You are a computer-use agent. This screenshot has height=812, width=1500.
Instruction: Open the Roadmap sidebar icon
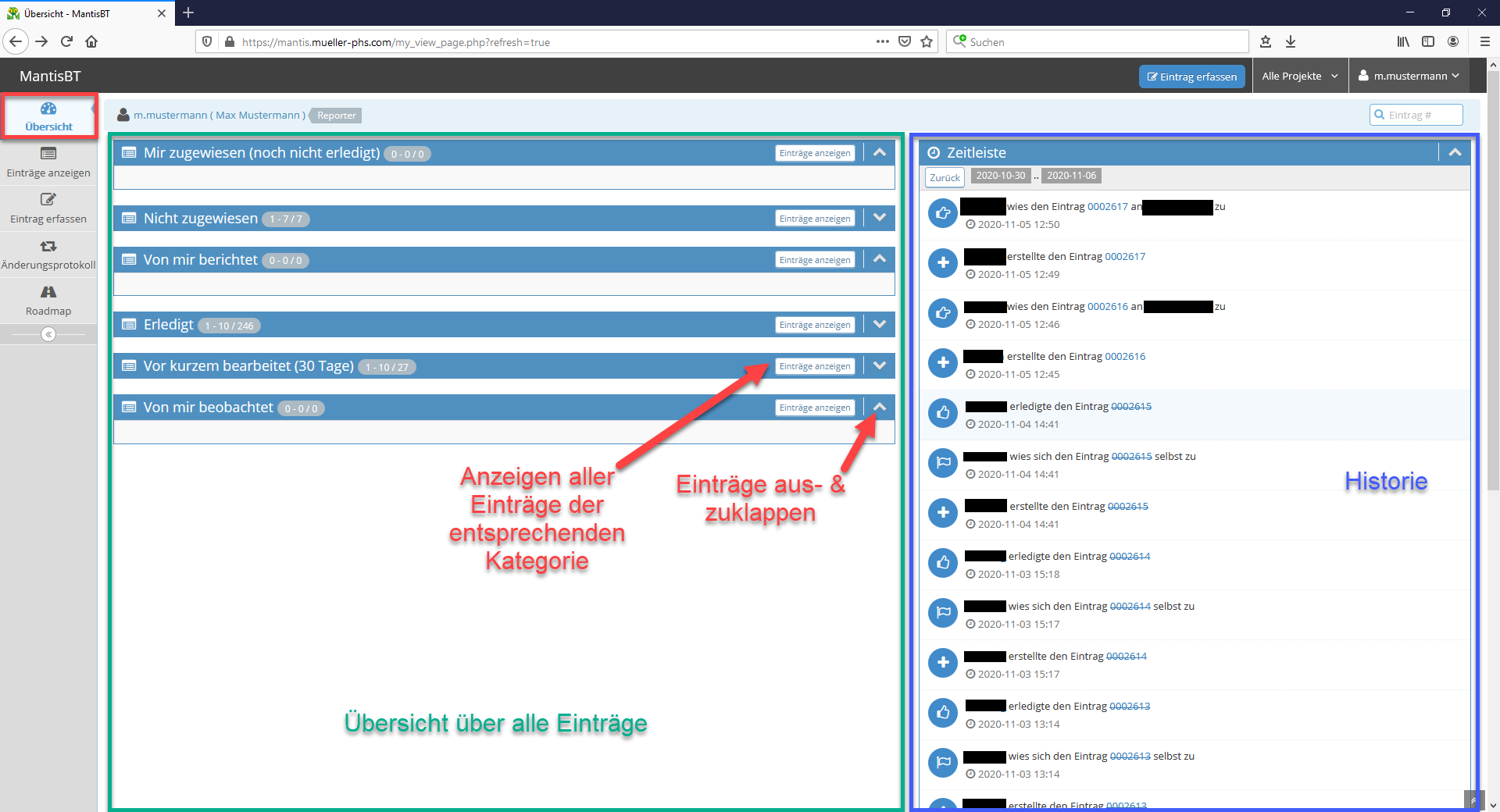point(48,292)
